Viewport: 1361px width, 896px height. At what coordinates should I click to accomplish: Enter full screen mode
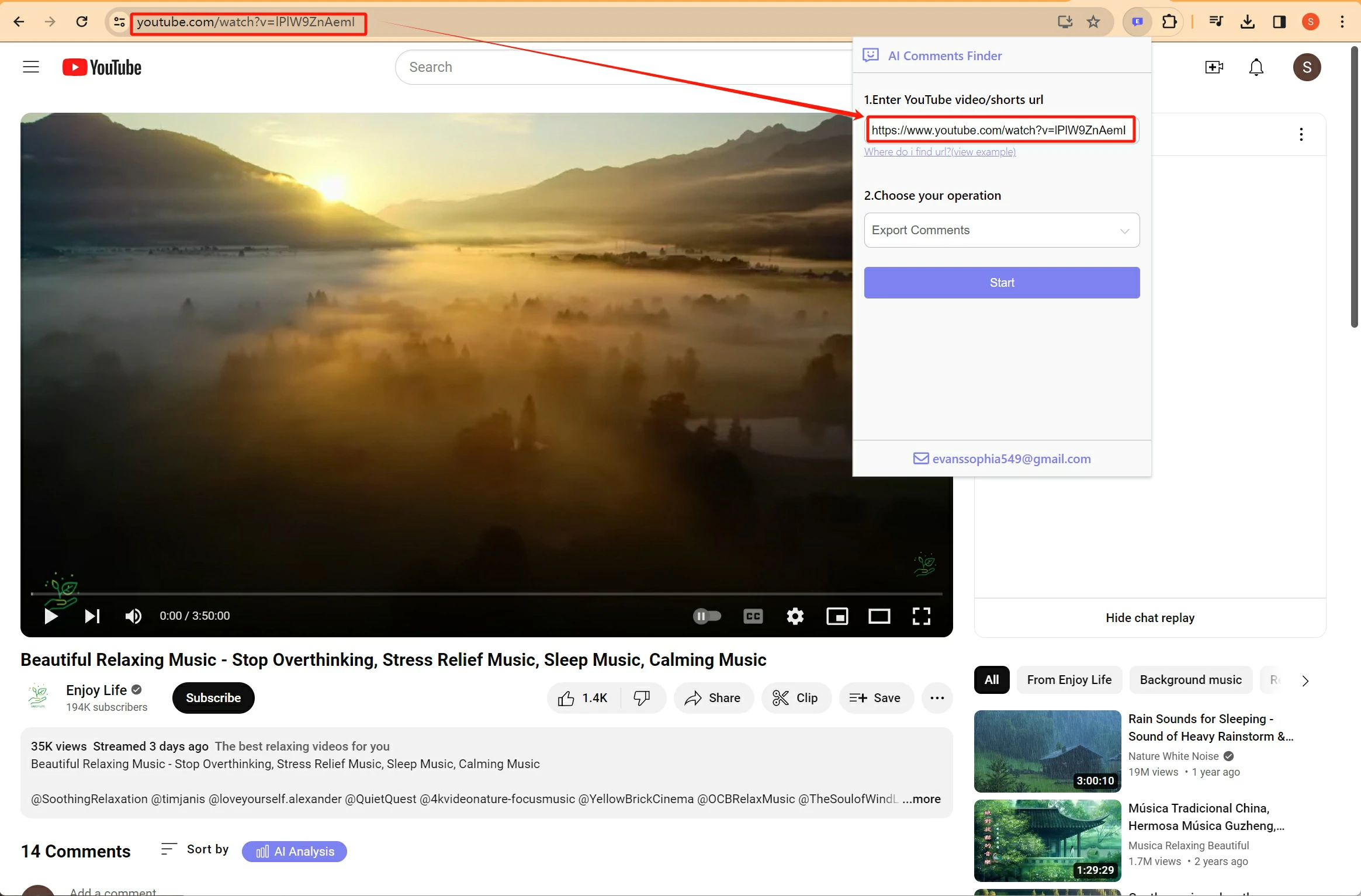922,616
